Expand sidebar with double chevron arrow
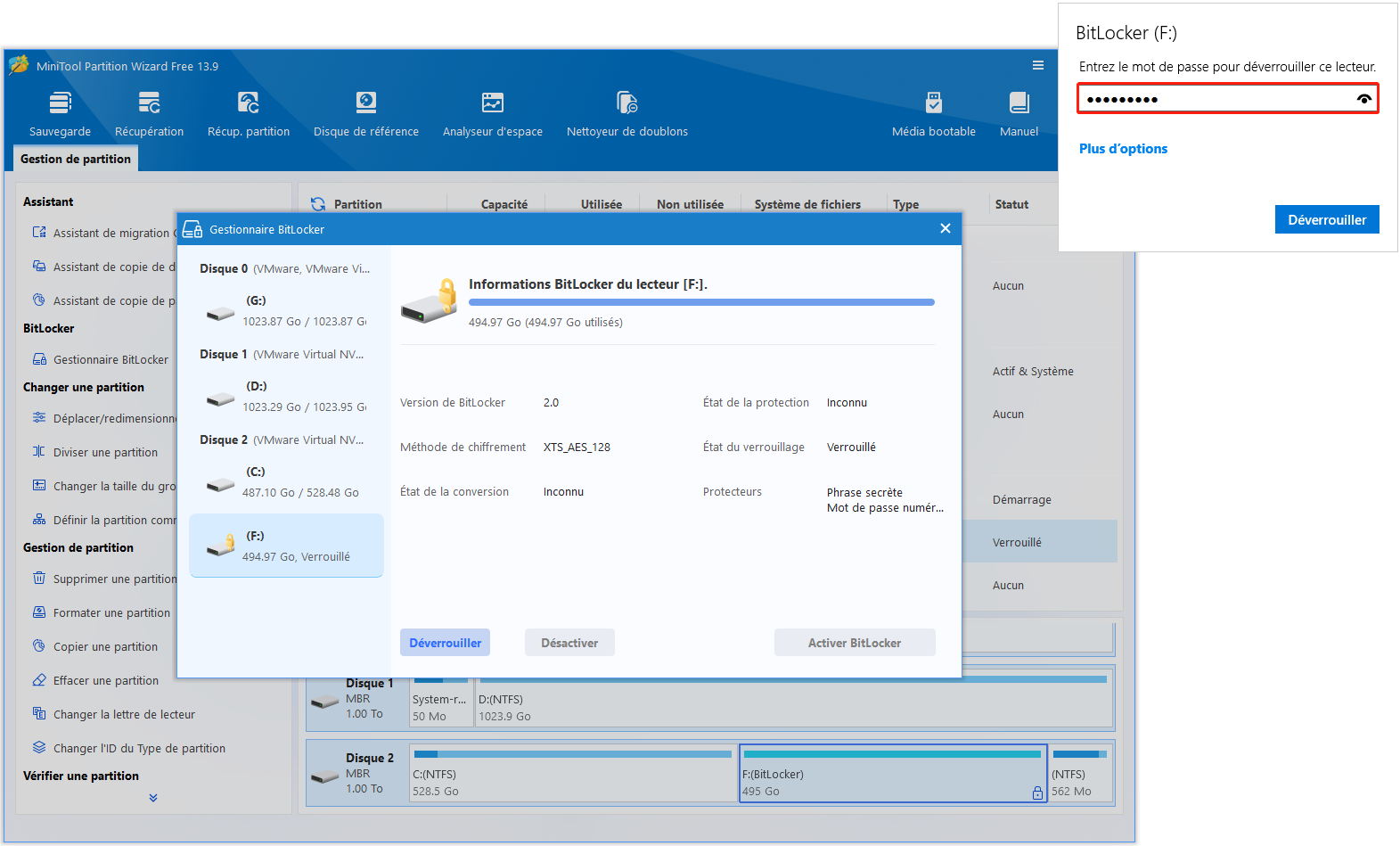Screen dimensions: 1400x846 (153, 798)
